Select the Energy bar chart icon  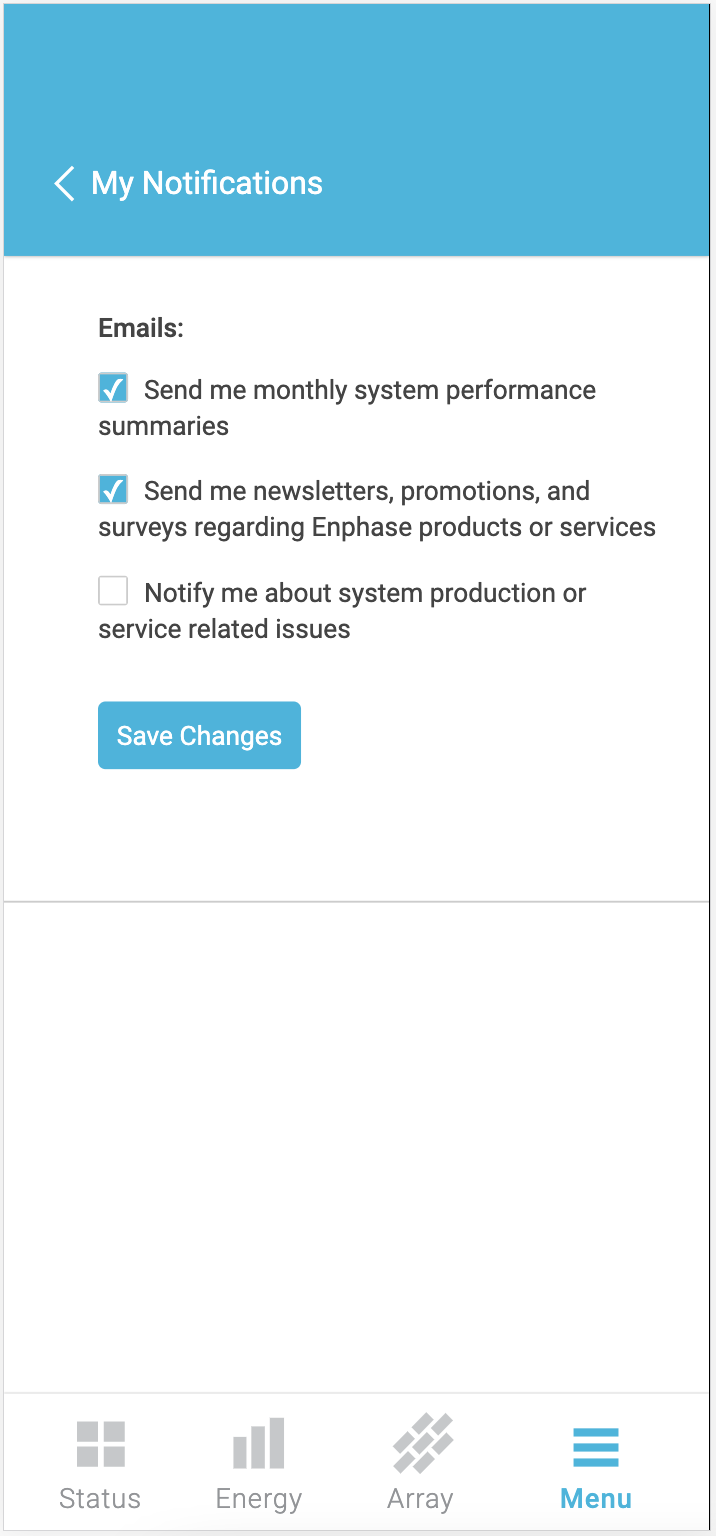coord(258,1443)
